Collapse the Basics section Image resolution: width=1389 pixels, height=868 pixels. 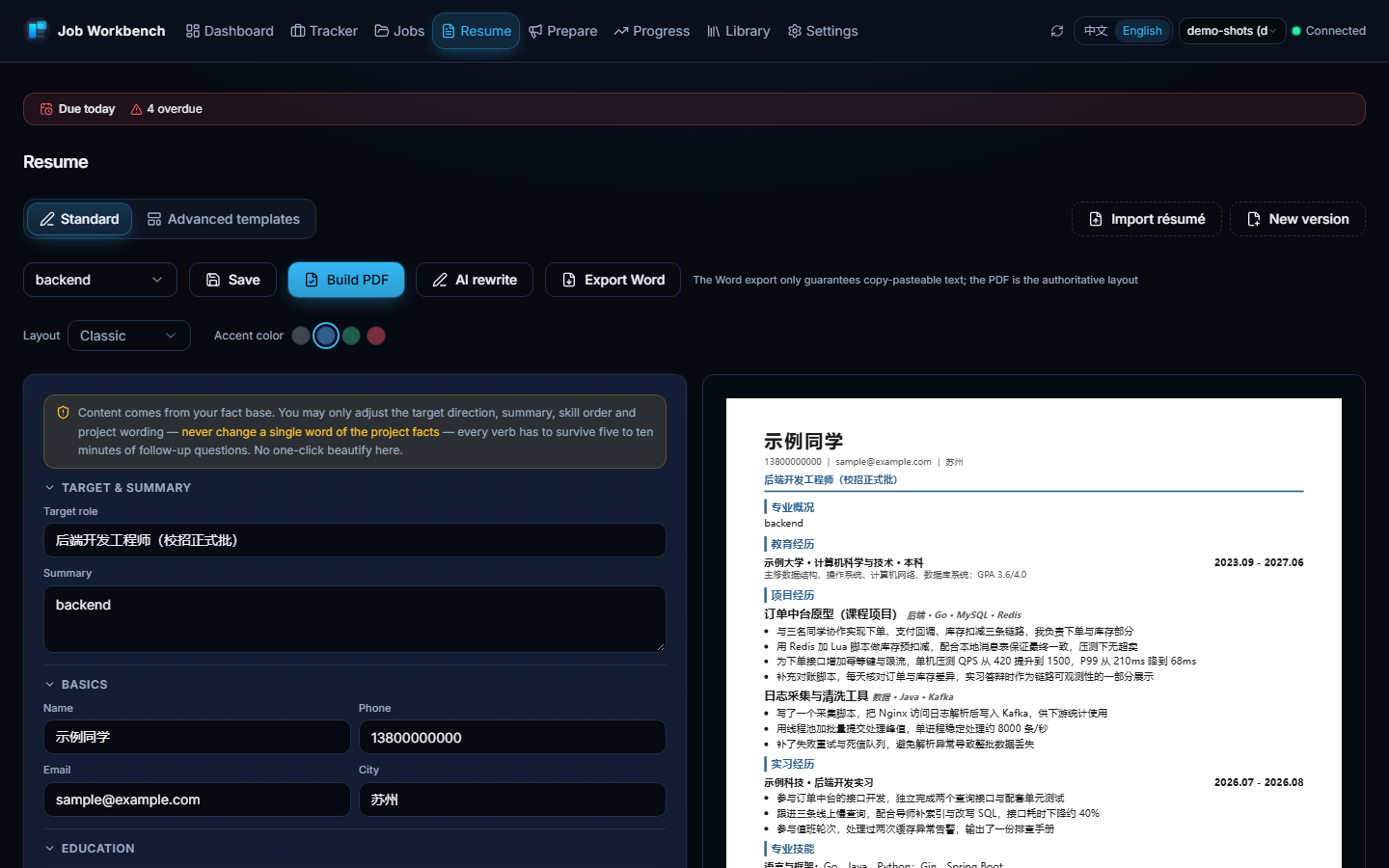76,685
